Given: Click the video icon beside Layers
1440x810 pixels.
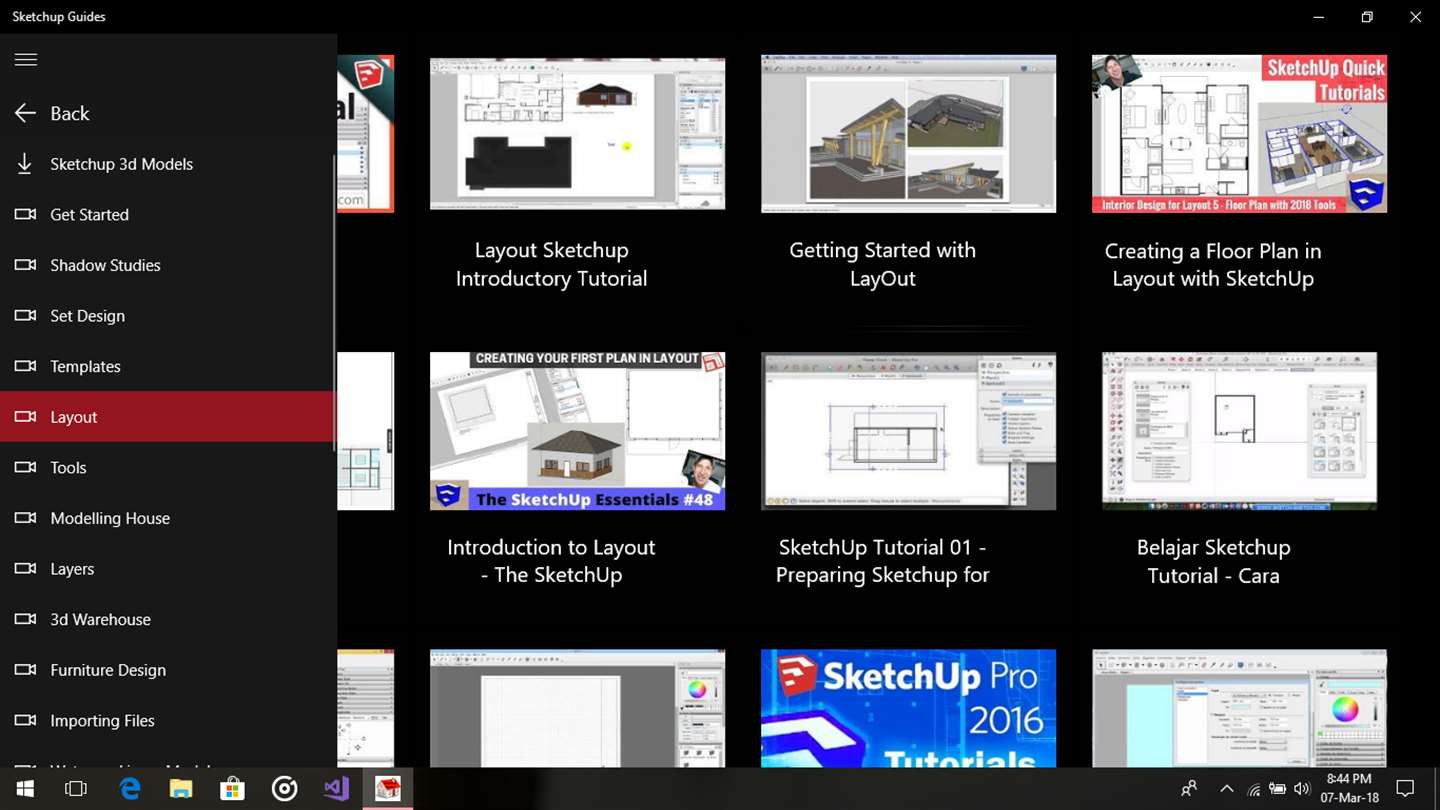Looking at the screenshot, I should 25,569.
